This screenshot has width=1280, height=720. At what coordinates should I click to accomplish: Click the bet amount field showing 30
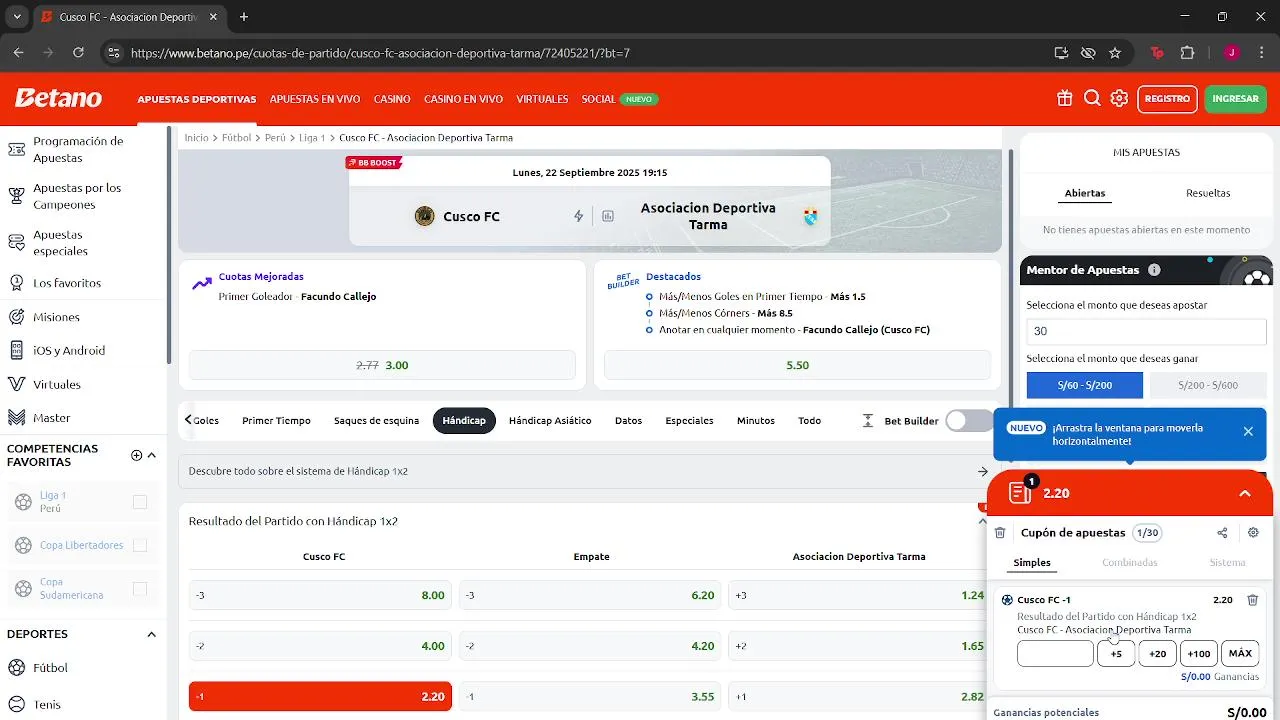point(1146,331)
